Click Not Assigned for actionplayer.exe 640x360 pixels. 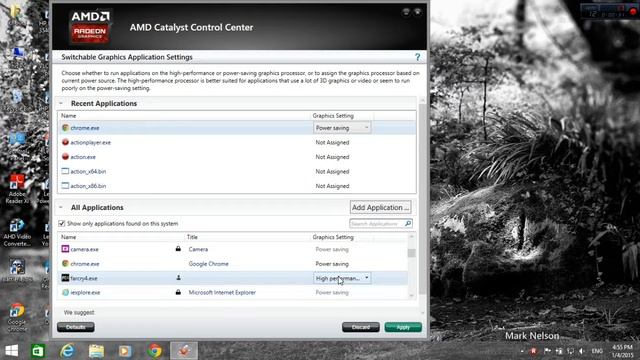coord(332,142)
